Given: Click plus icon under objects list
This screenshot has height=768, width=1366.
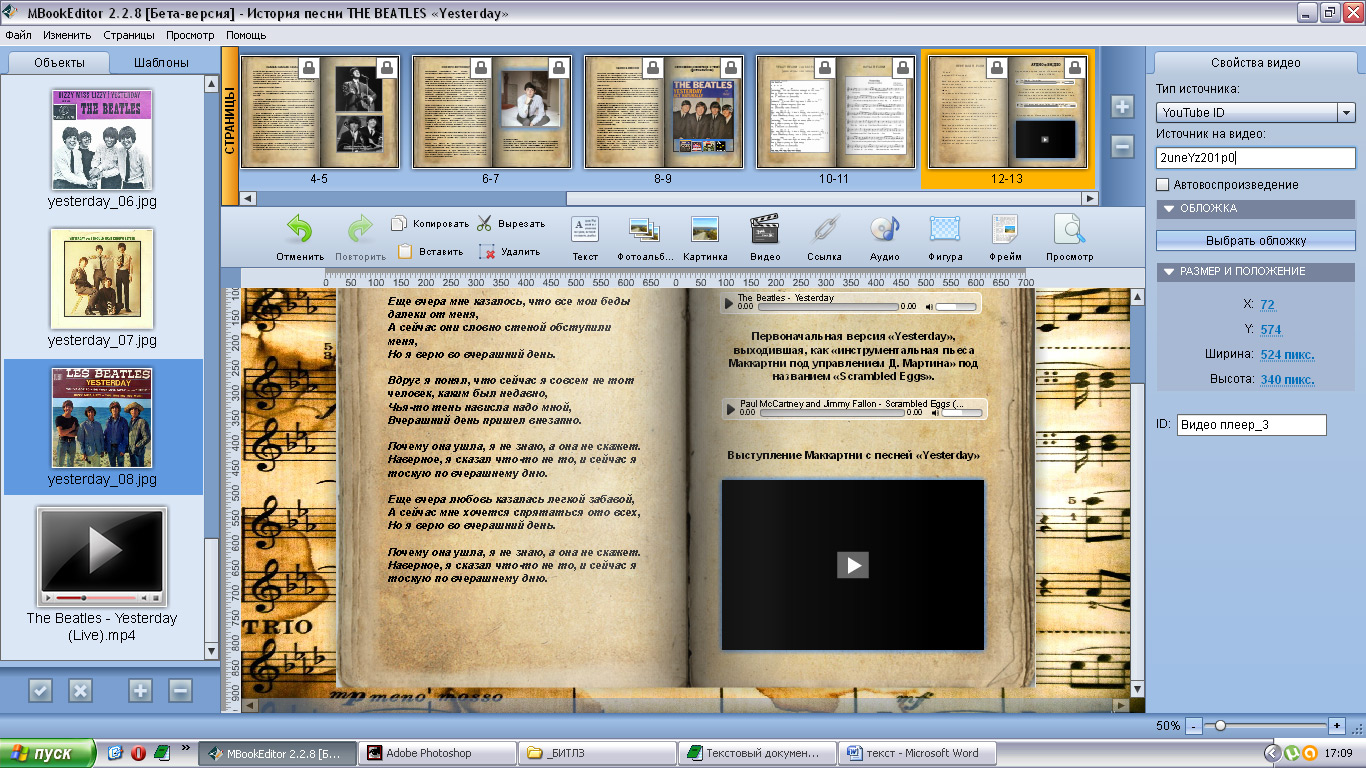Looking at the screenshot, I should (140, 690).
